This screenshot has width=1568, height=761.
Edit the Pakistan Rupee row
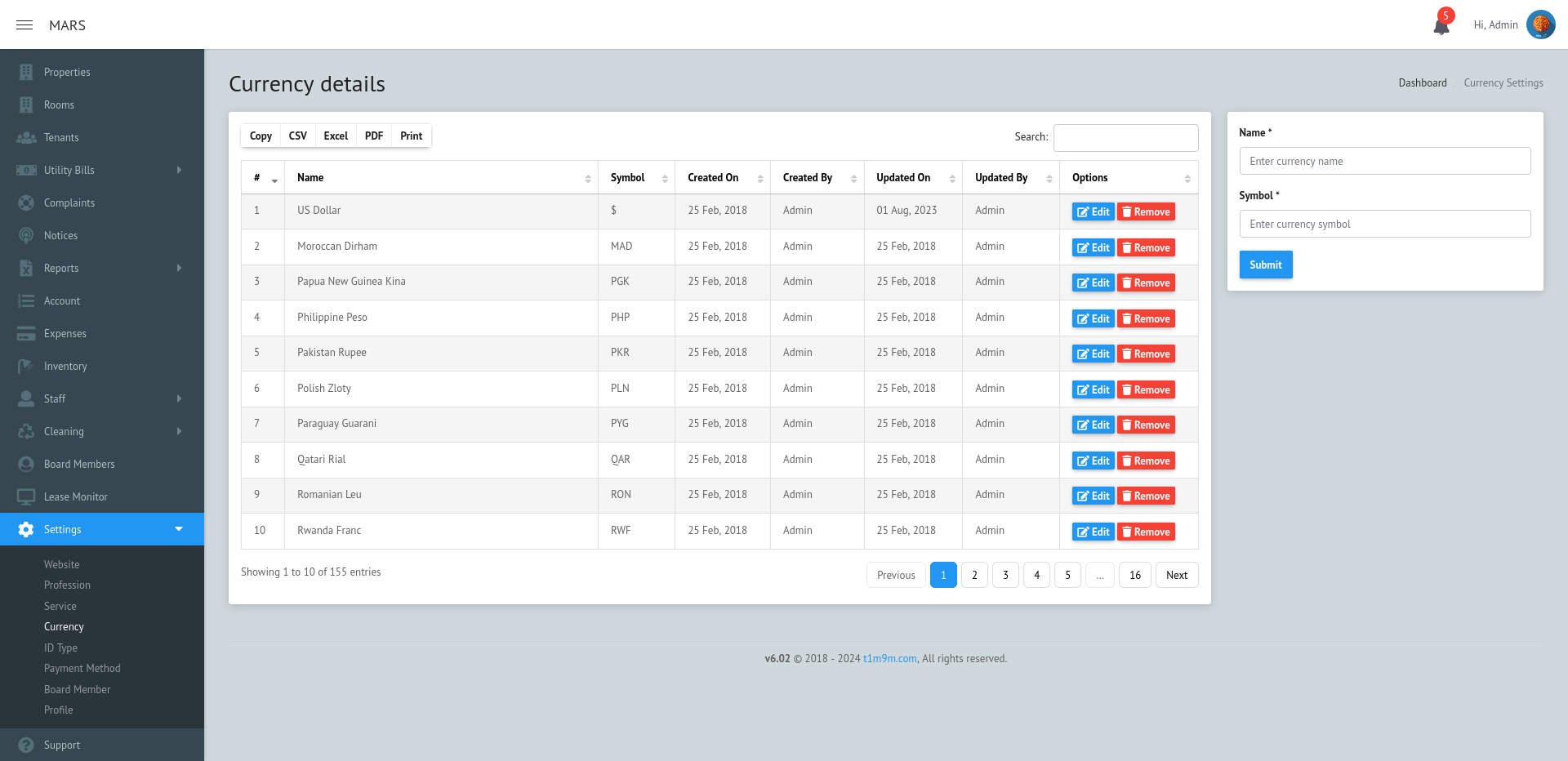pos(1093,354)
